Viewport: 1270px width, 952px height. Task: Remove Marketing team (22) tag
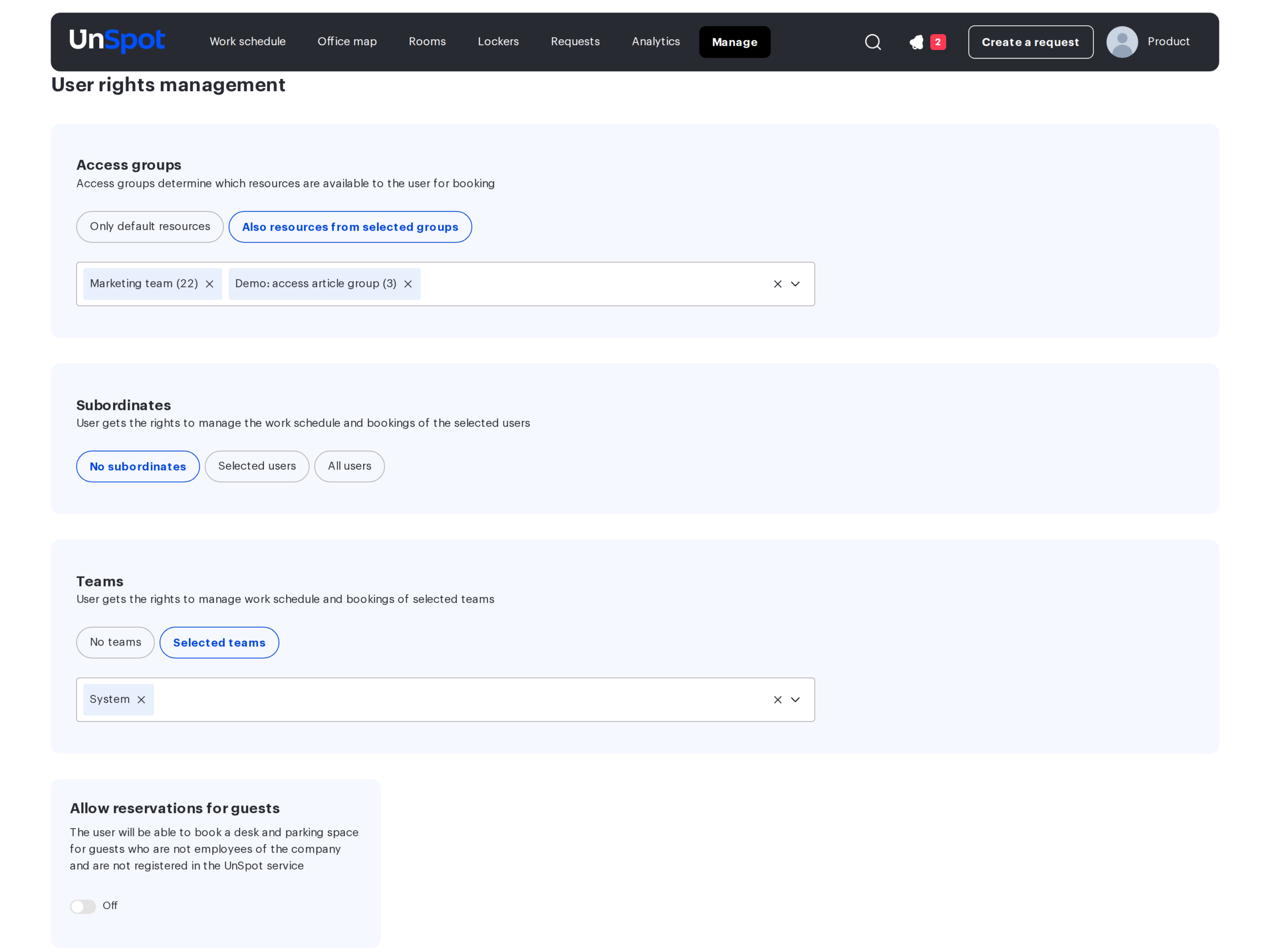(x=209, y=284)
